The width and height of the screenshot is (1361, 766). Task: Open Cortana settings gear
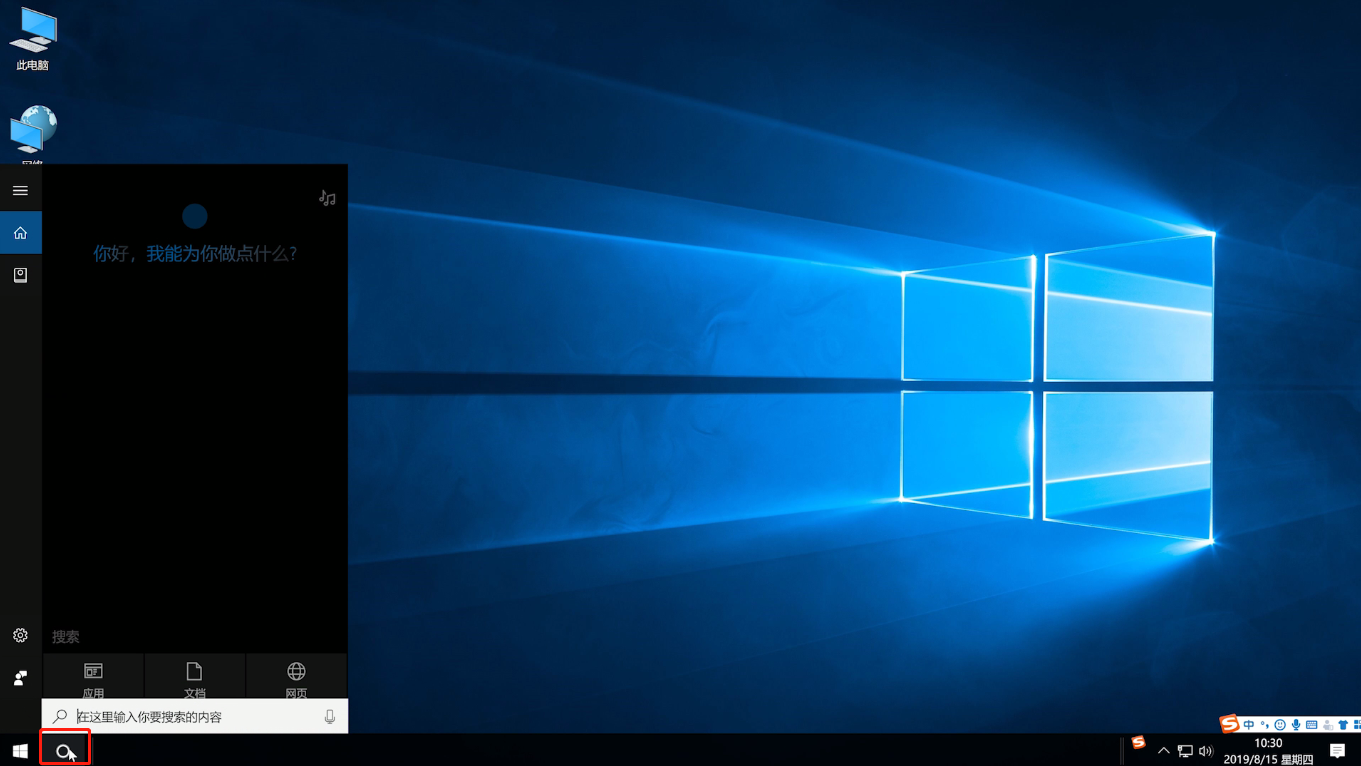(x=20, y=635)
